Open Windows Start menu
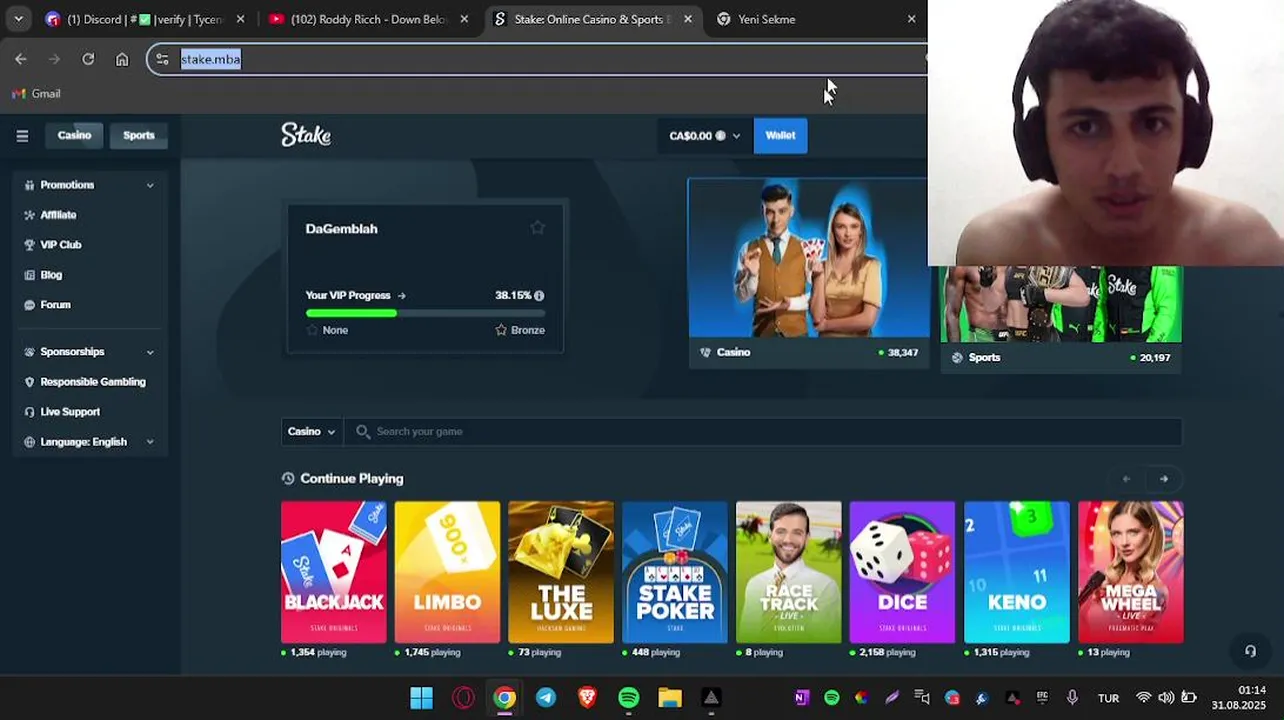 point(421,698)
